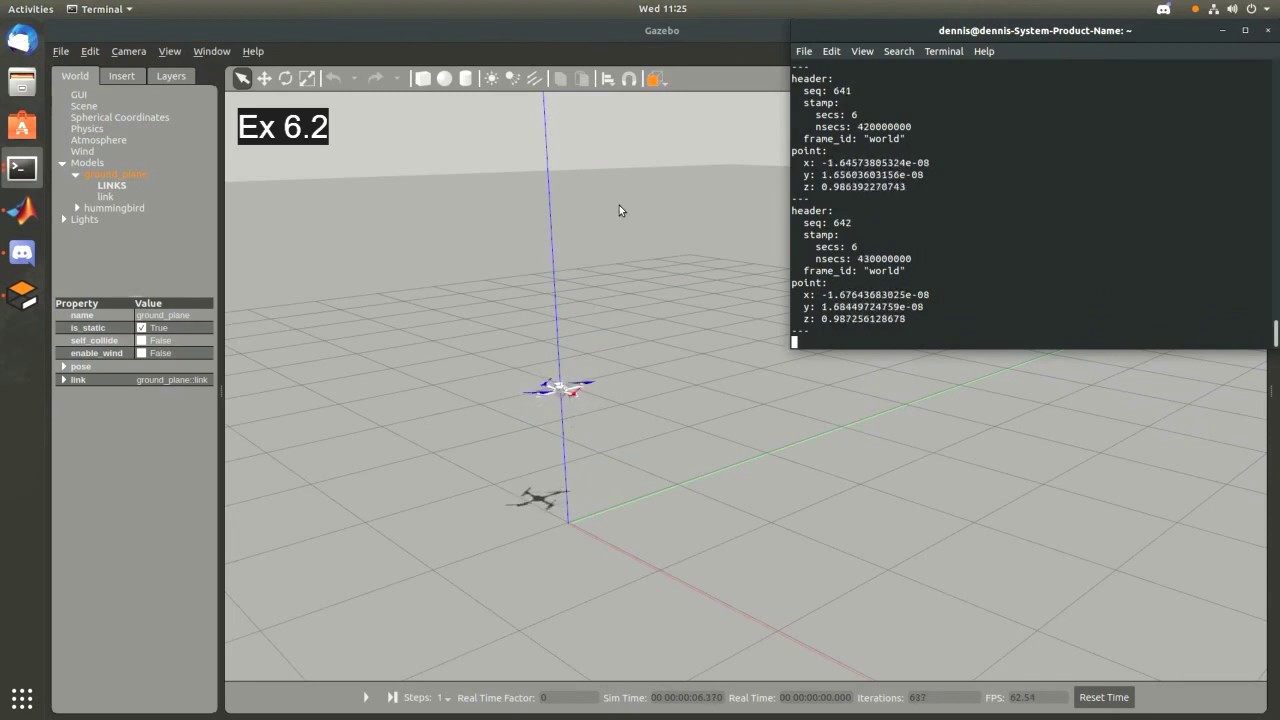Open the Search menu in Terminal window
This screenshot has width=1280, height=720.
click(x=899, y=51)
